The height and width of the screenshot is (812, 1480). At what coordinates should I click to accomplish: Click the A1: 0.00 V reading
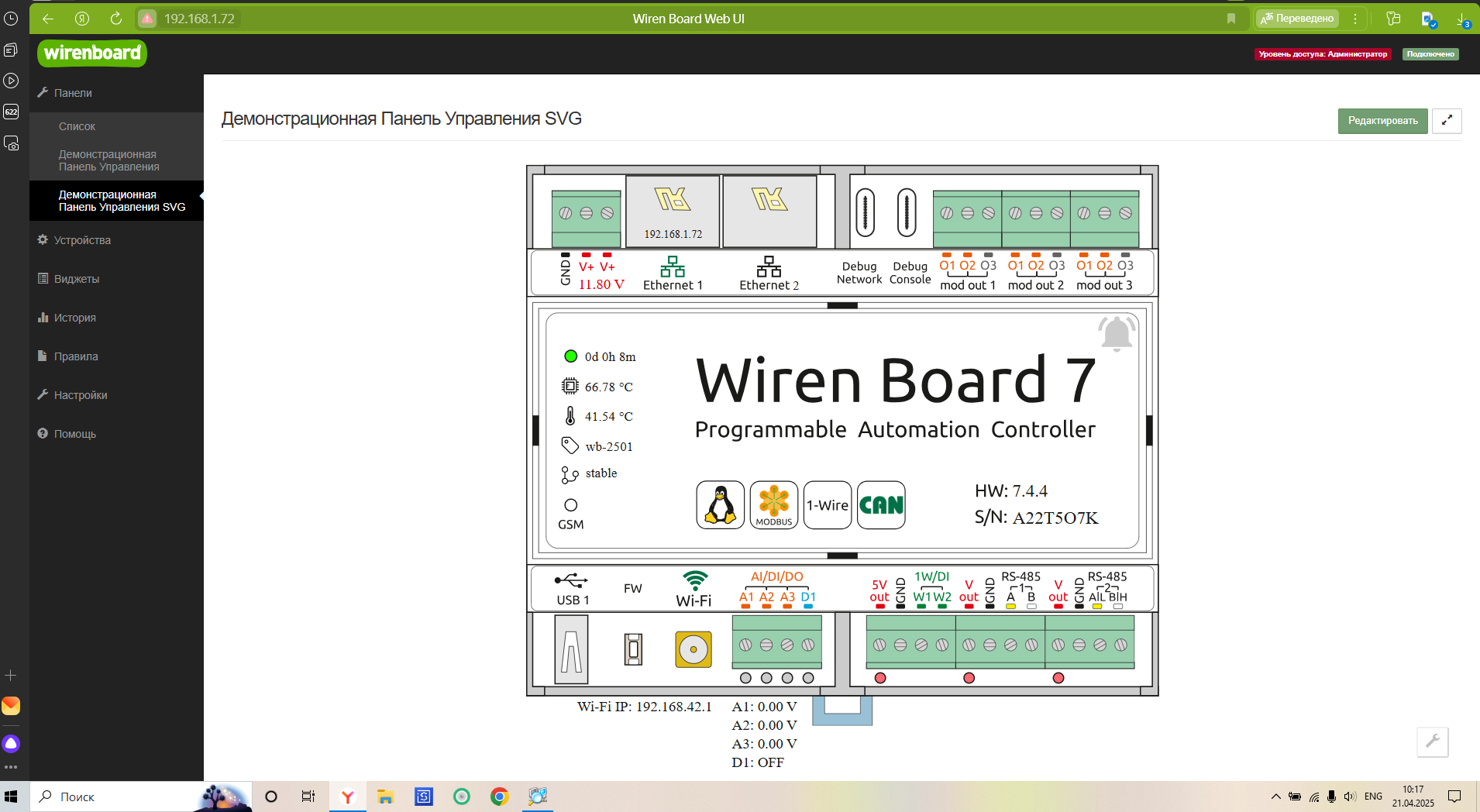pos(764,707)
